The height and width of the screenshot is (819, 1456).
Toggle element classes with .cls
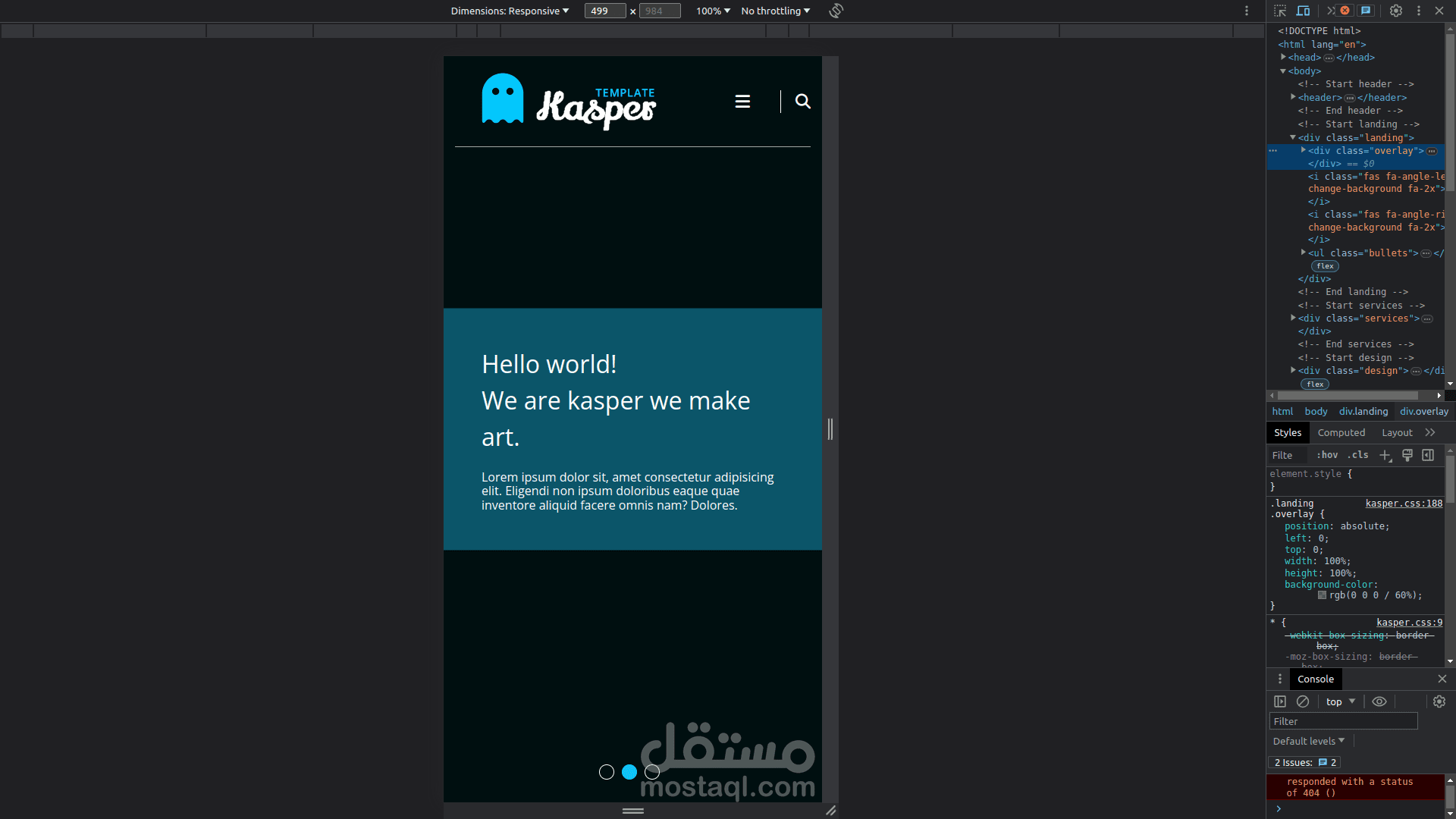[x=1358, y=455]
